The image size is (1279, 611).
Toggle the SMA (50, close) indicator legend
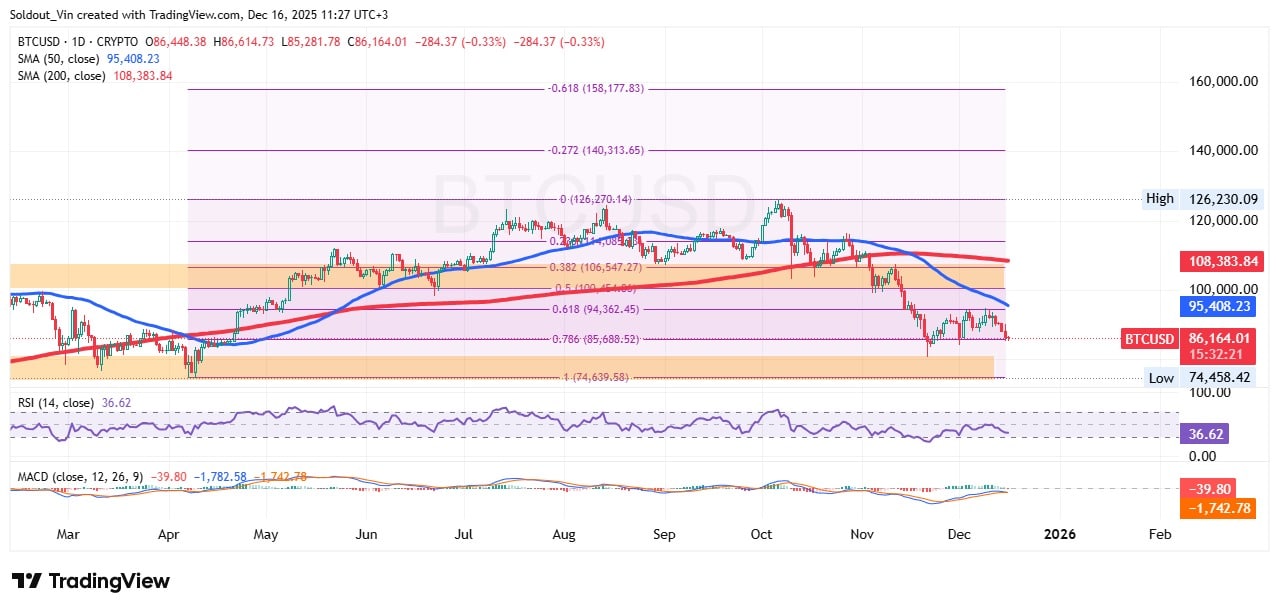coord(58,58)
